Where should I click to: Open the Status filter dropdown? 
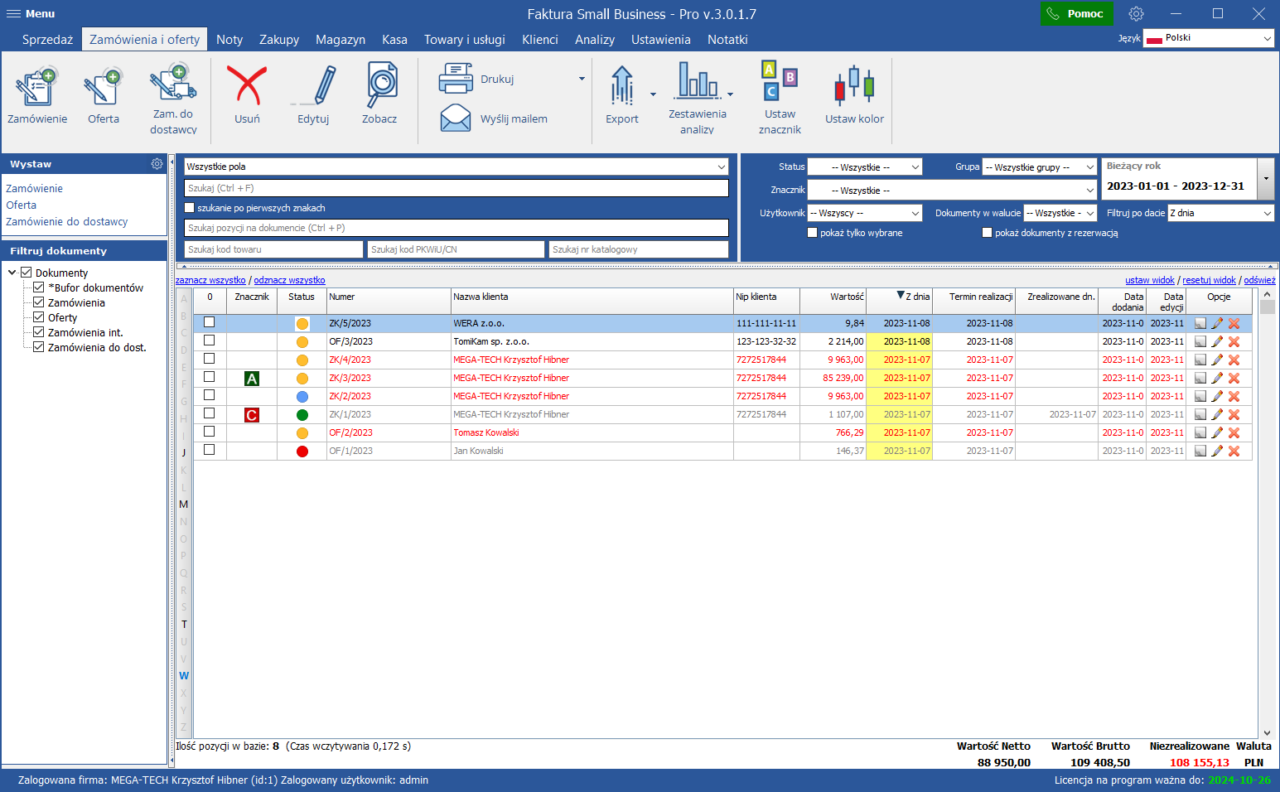864,167
